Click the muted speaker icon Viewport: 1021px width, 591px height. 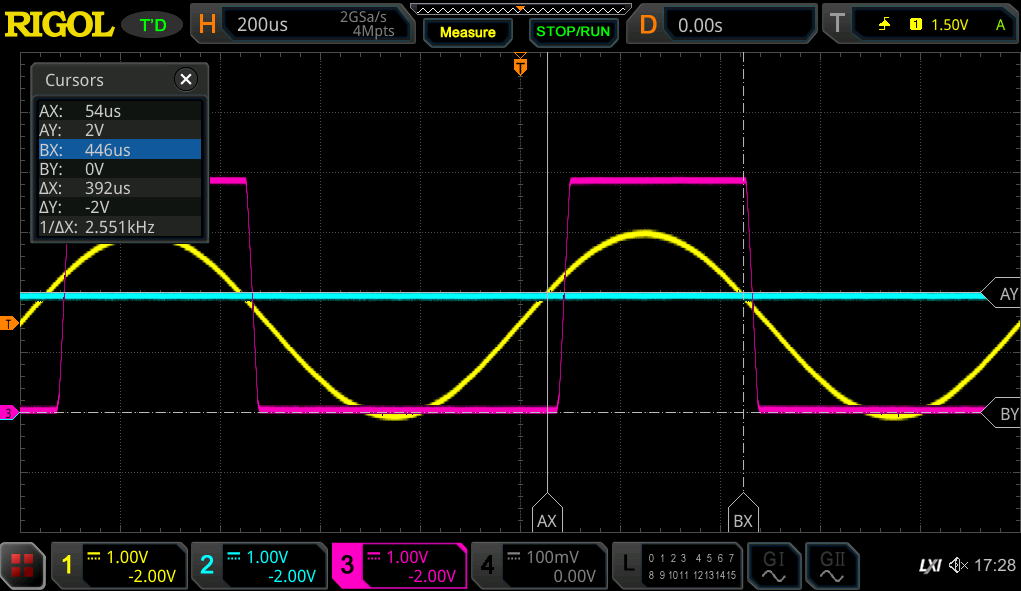click(x=958, y=565)
